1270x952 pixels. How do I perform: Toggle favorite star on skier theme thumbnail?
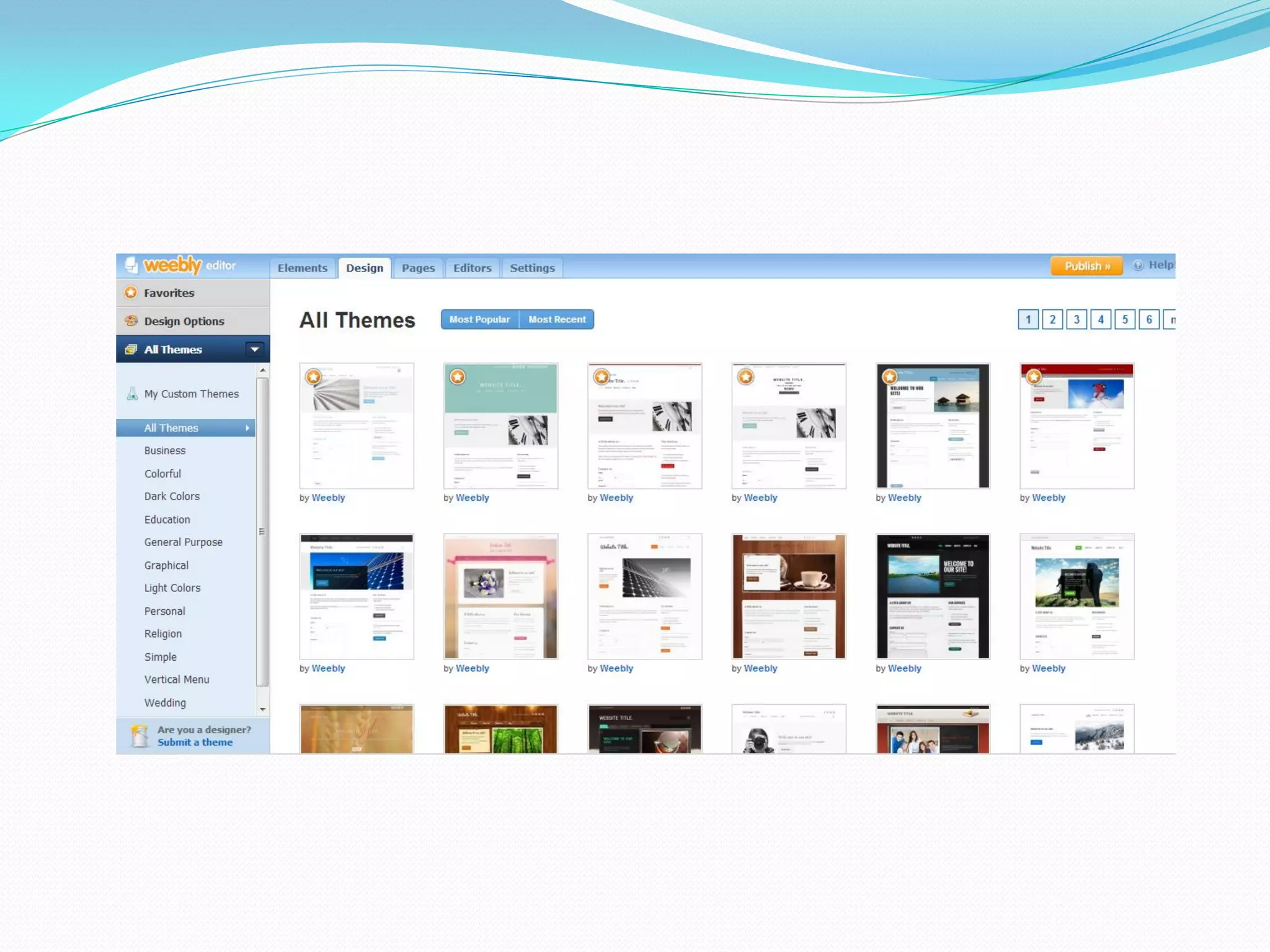coord(1034,376)
